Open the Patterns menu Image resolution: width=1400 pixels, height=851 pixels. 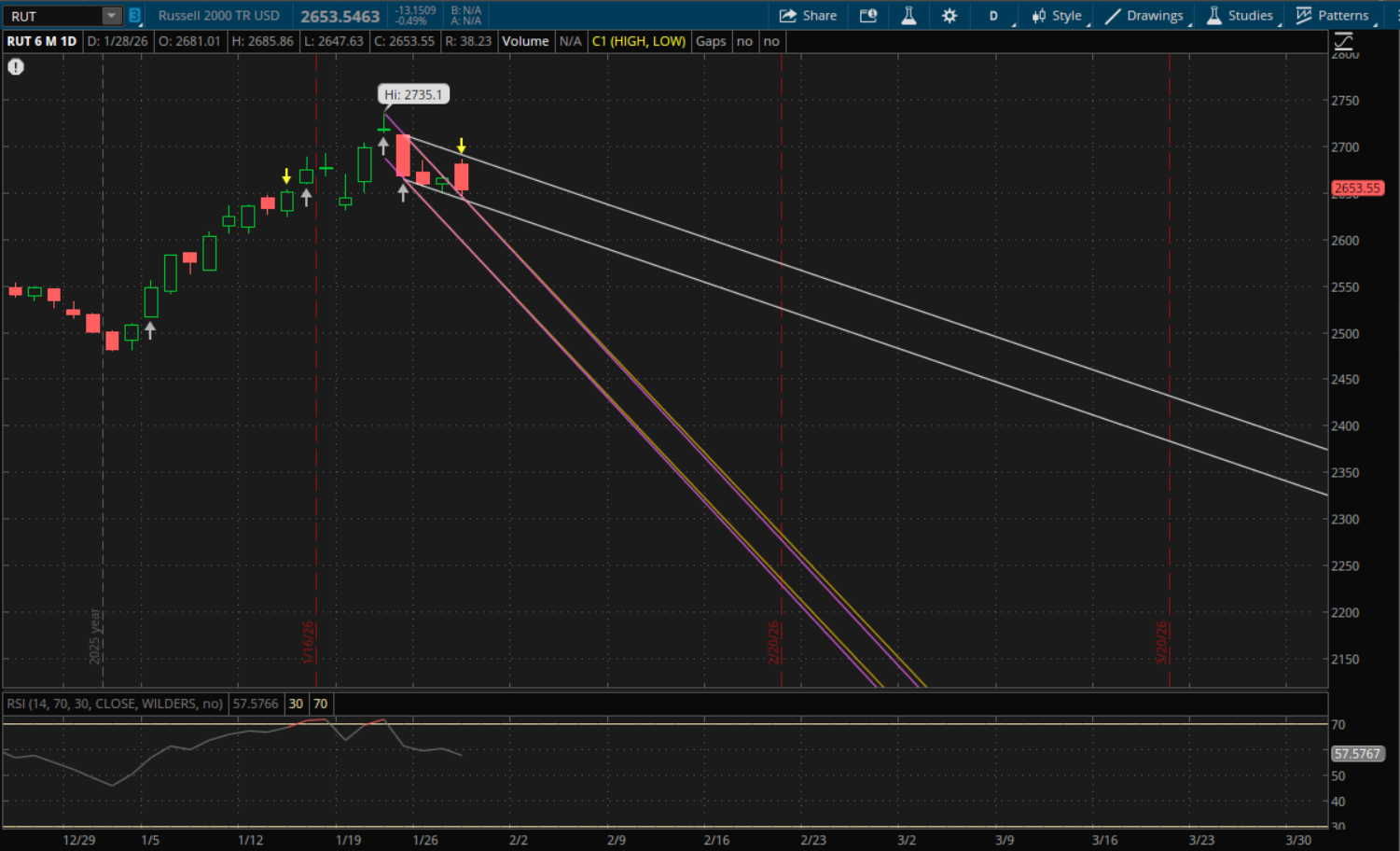[x=1333, y=16]
